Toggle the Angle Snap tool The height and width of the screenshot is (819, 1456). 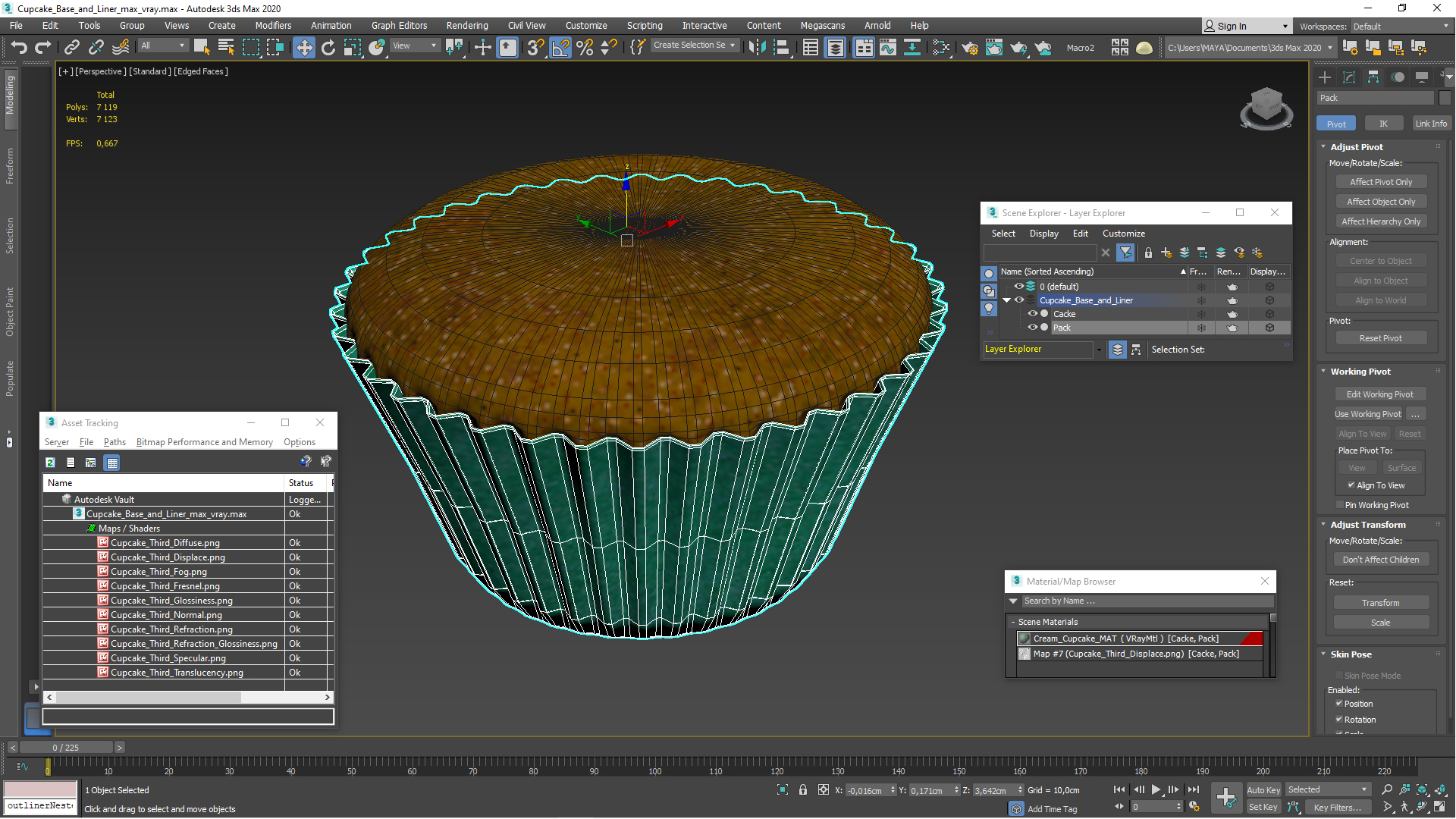(560, 48)
